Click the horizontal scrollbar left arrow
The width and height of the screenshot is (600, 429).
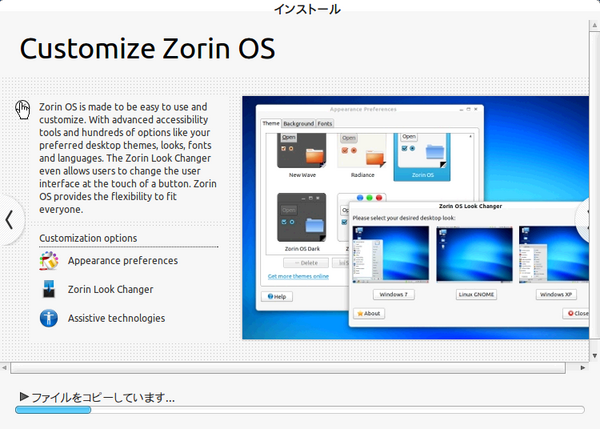[4, 368]
